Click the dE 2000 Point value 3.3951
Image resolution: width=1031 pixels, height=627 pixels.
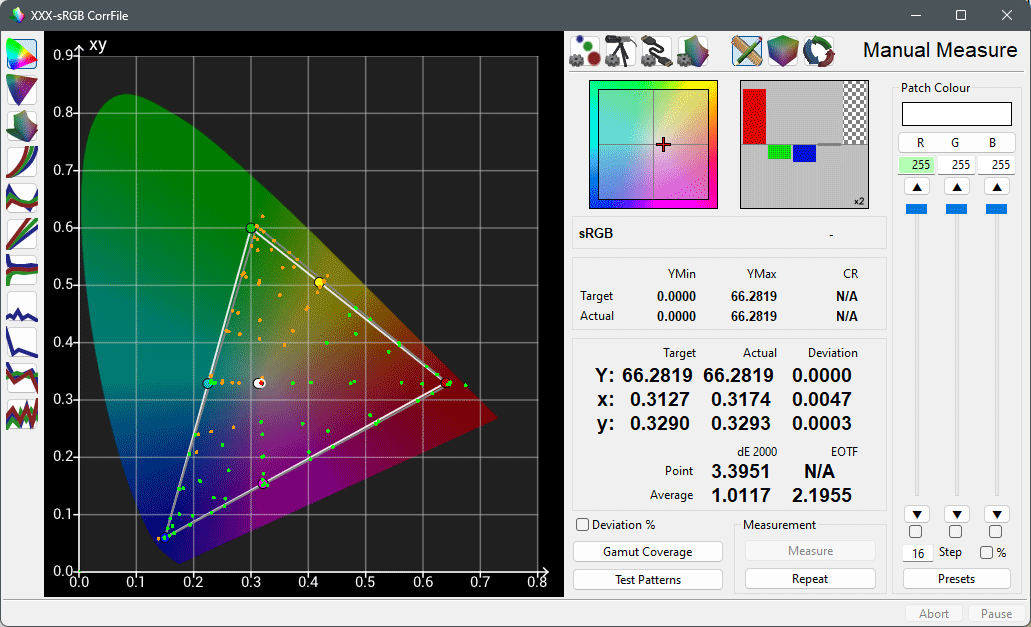(740, 471)
